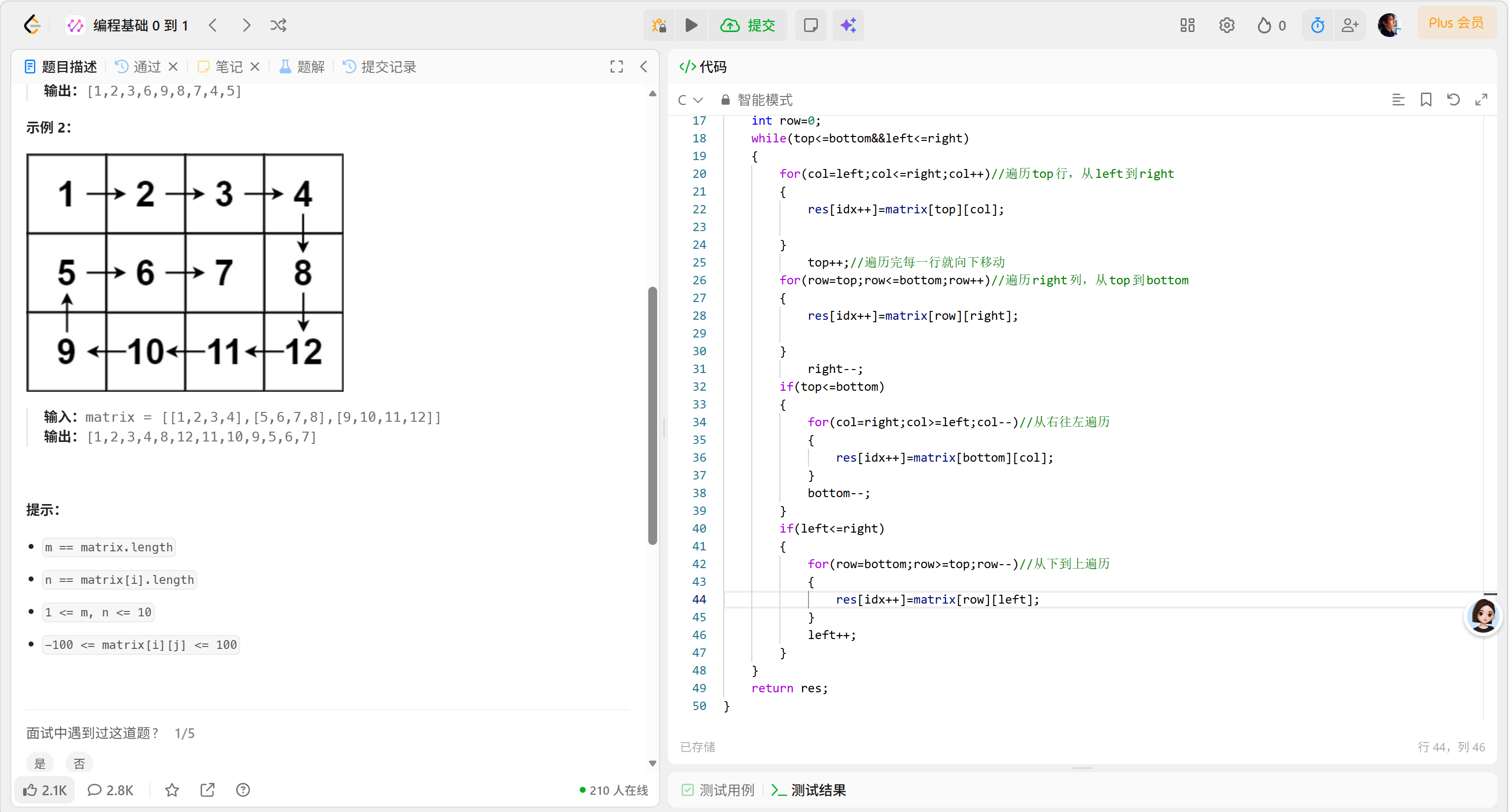Submit the solution with 提交 button
The height and width of the screenshot is (812, 1509).
point(749,25)
